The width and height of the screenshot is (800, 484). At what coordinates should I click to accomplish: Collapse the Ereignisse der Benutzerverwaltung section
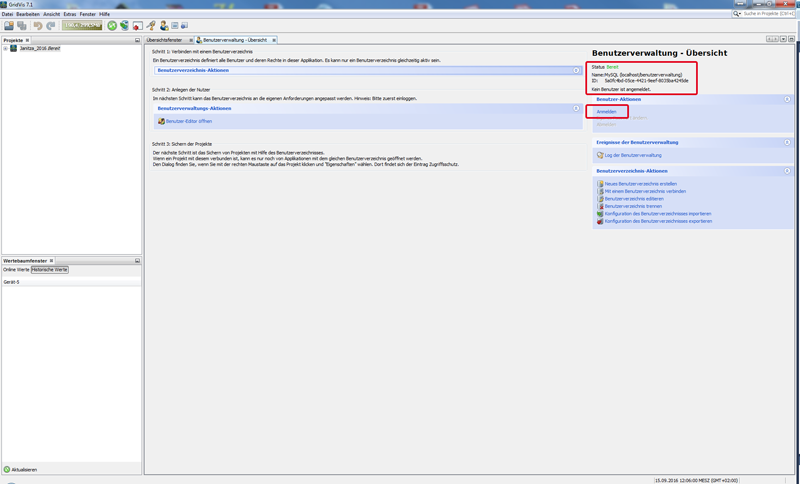(x=787, y=142)
